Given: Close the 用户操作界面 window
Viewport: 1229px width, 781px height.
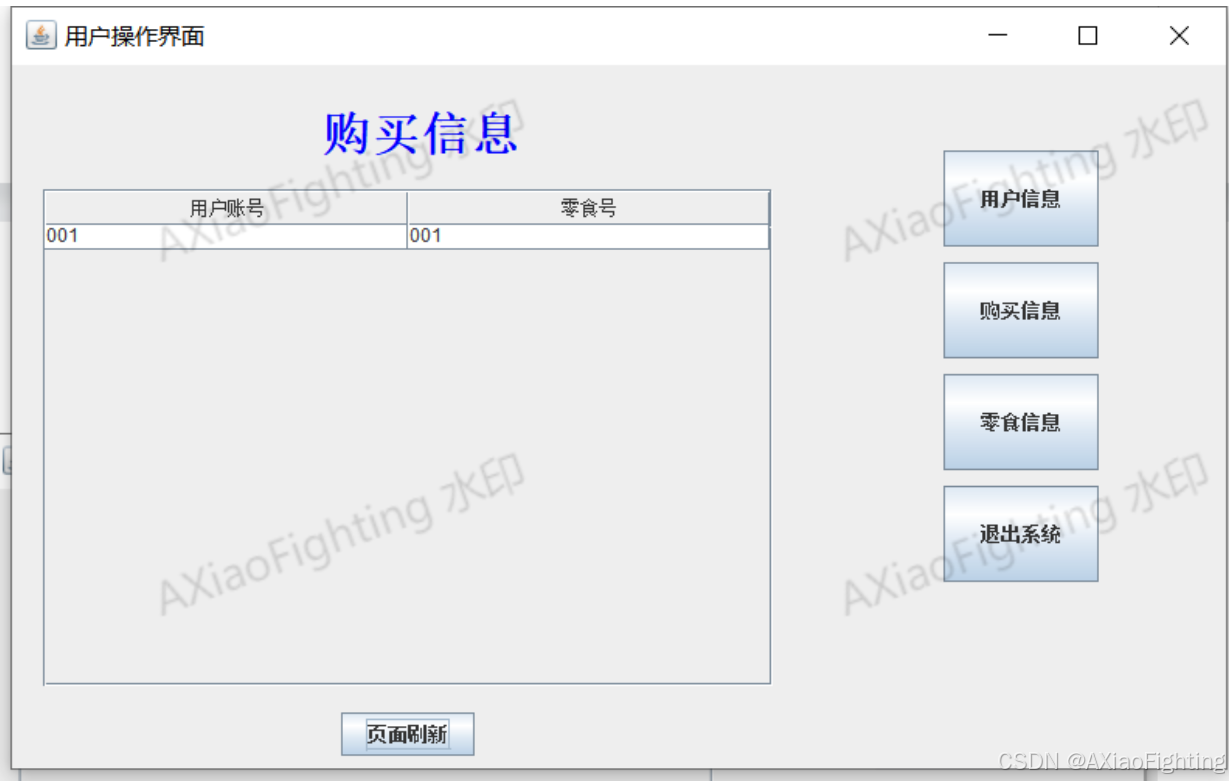Looking at the screenshot, I should 1179,36.
